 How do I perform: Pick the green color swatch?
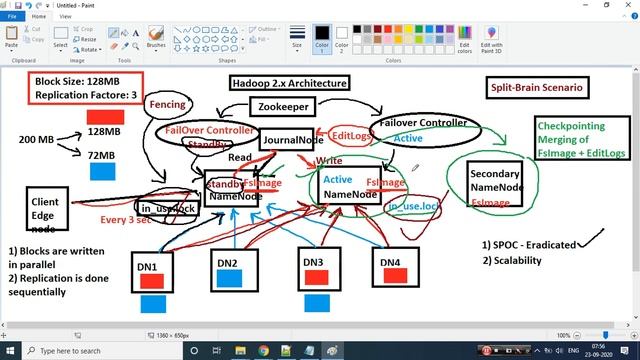point(419,29)
